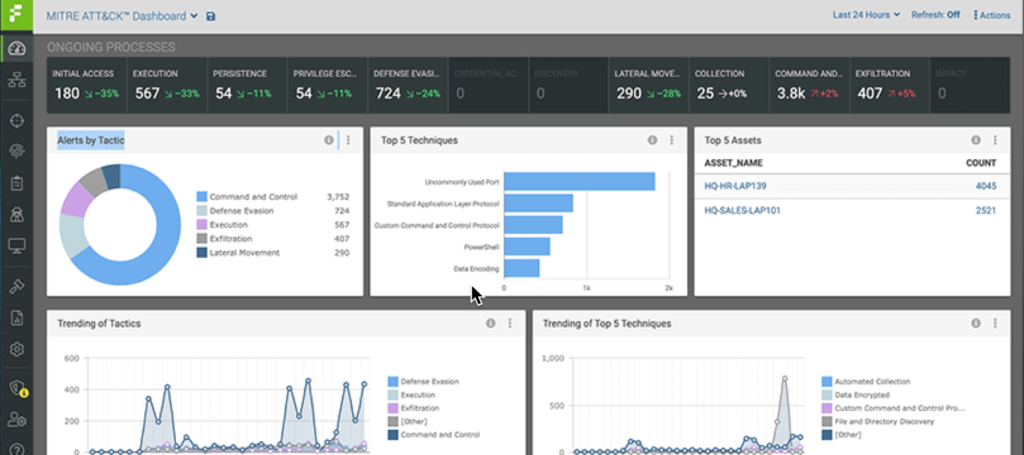The height and width of the screenshot is (455, 1024).
Task: Click the Uncommonly Used Port bar
Action: point(579,181)
